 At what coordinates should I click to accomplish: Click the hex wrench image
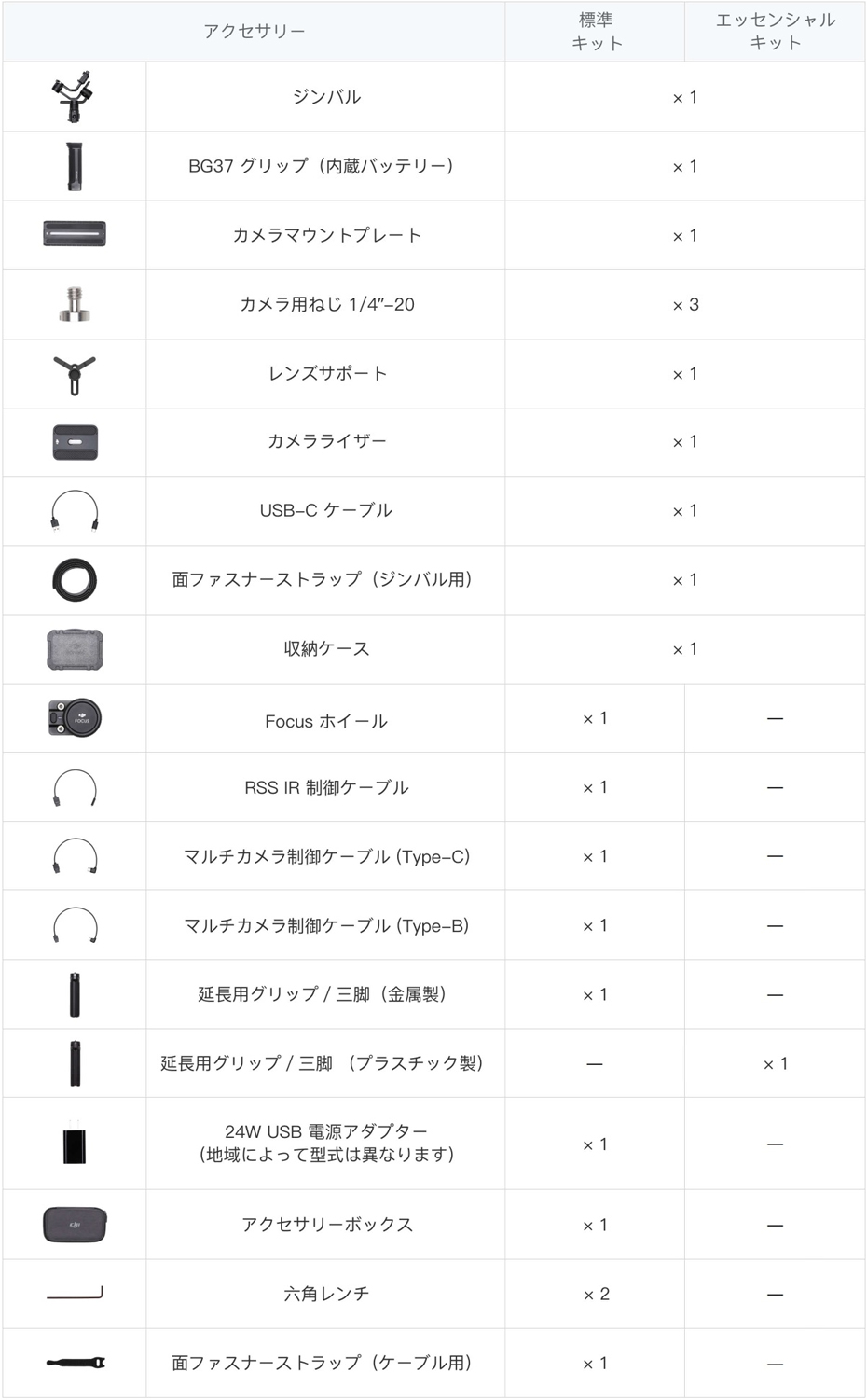tap(75, 1294)
